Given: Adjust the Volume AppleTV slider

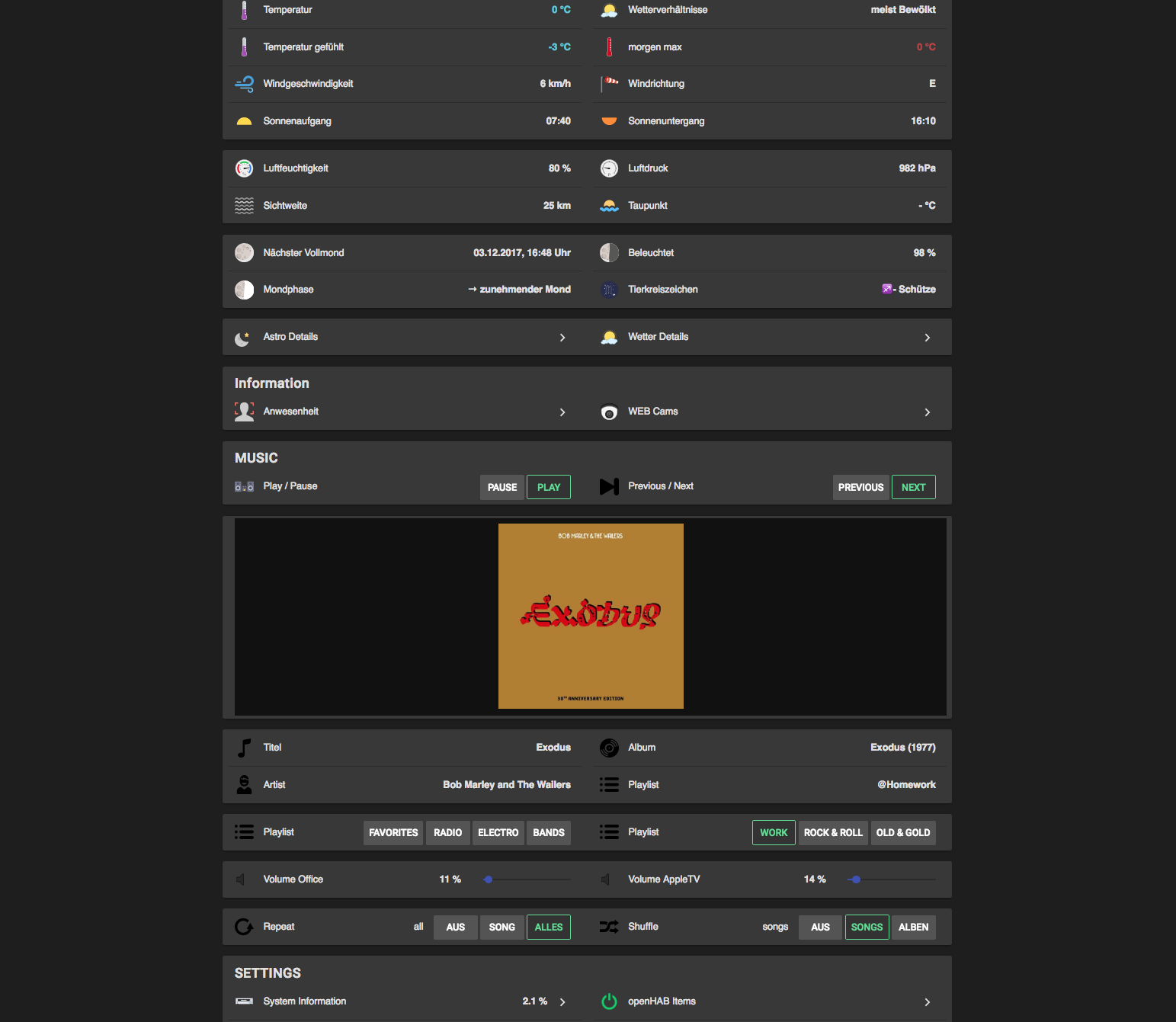Looking at the screenshot, I should (x=892, y=879).
